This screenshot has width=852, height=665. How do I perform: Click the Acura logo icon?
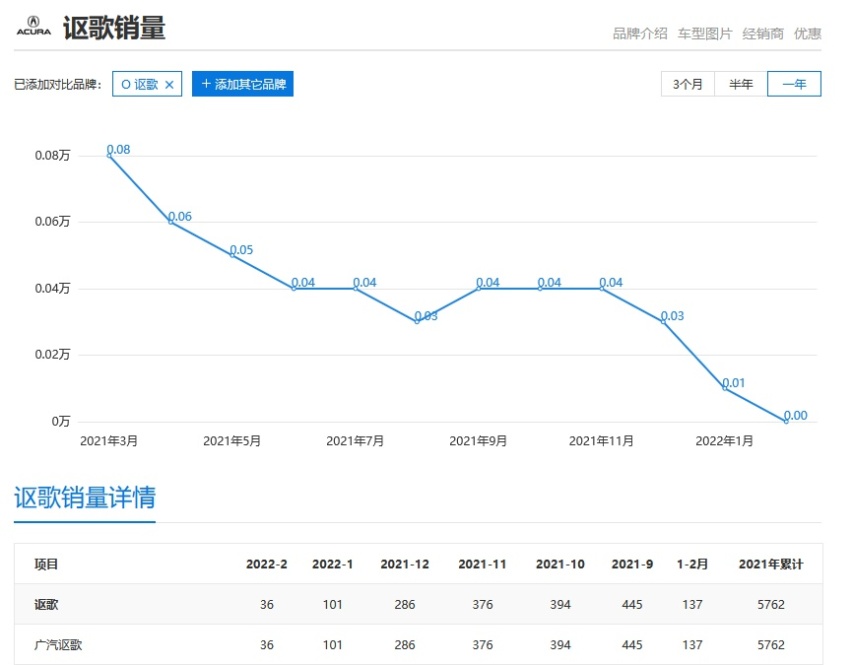(34, 26)
